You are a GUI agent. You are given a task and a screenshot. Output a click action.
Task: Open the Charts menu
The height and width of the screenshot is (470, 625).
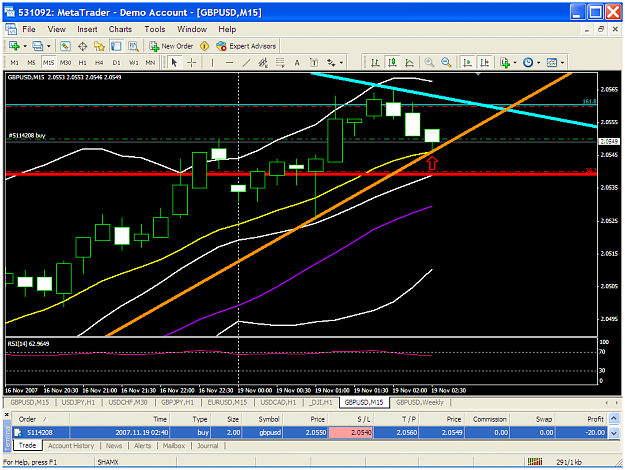click(x=120, y=29)
